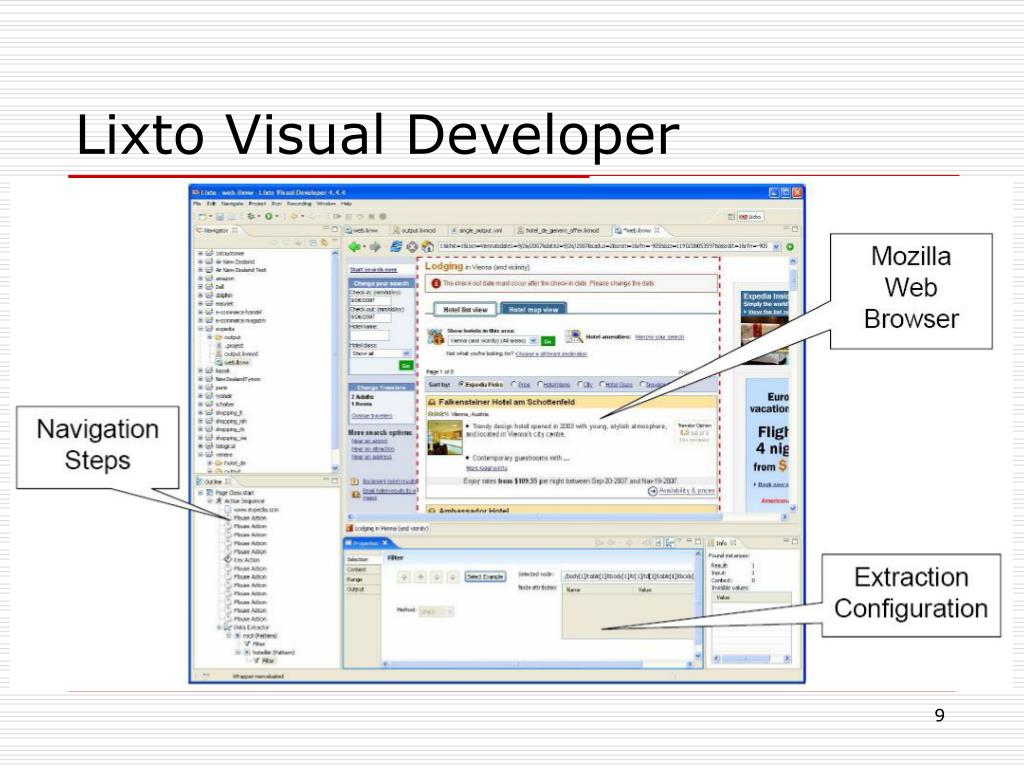The height and width of the screenshot is (768, 1024).
Task: Click the Record circle toolbar icon
Action: tap(383, 216)
